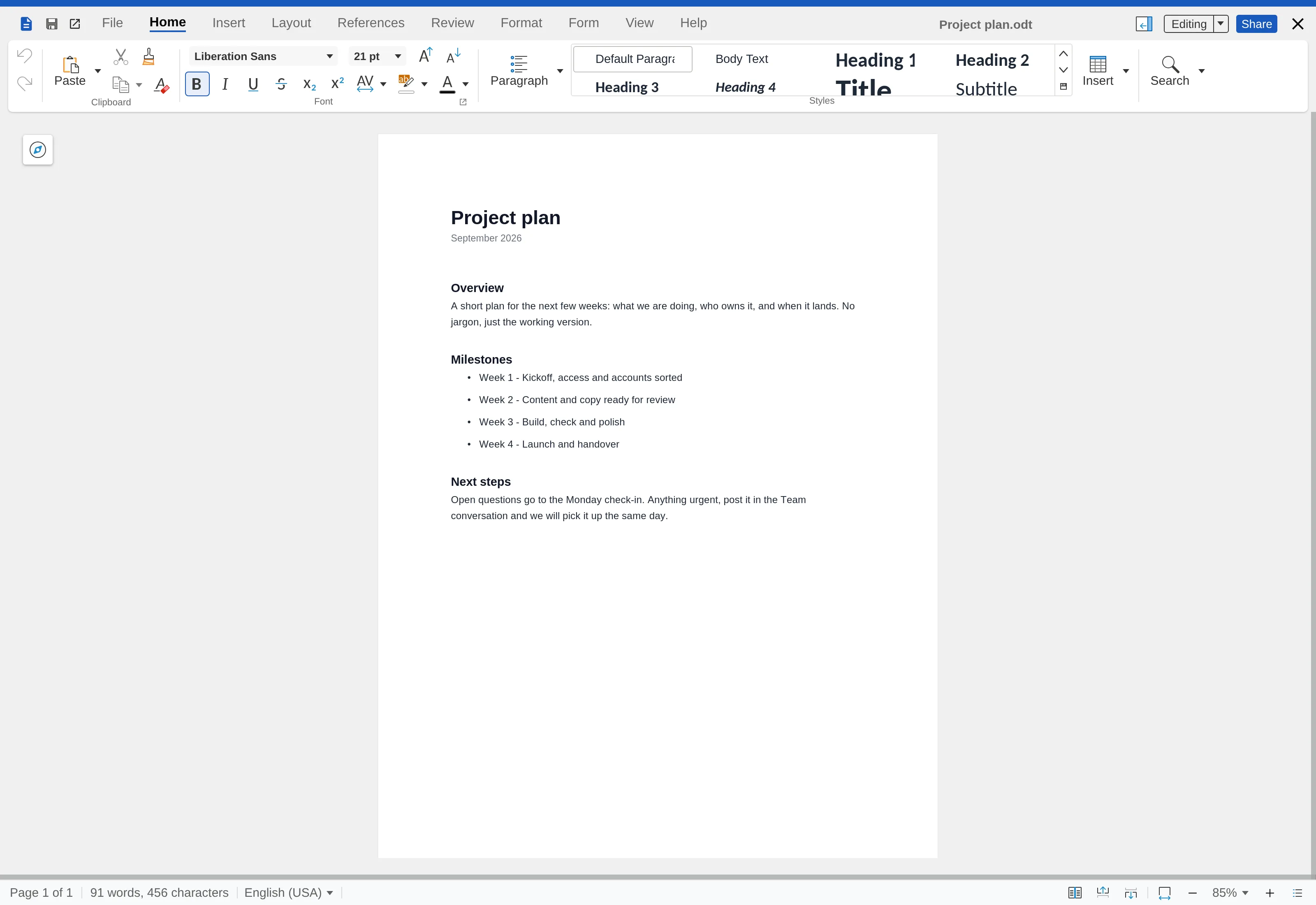Viewport: 1316px width, 905px height.
Task: Open the Navigator compass button
Action: pyautogui.click(x=38, y=150)
